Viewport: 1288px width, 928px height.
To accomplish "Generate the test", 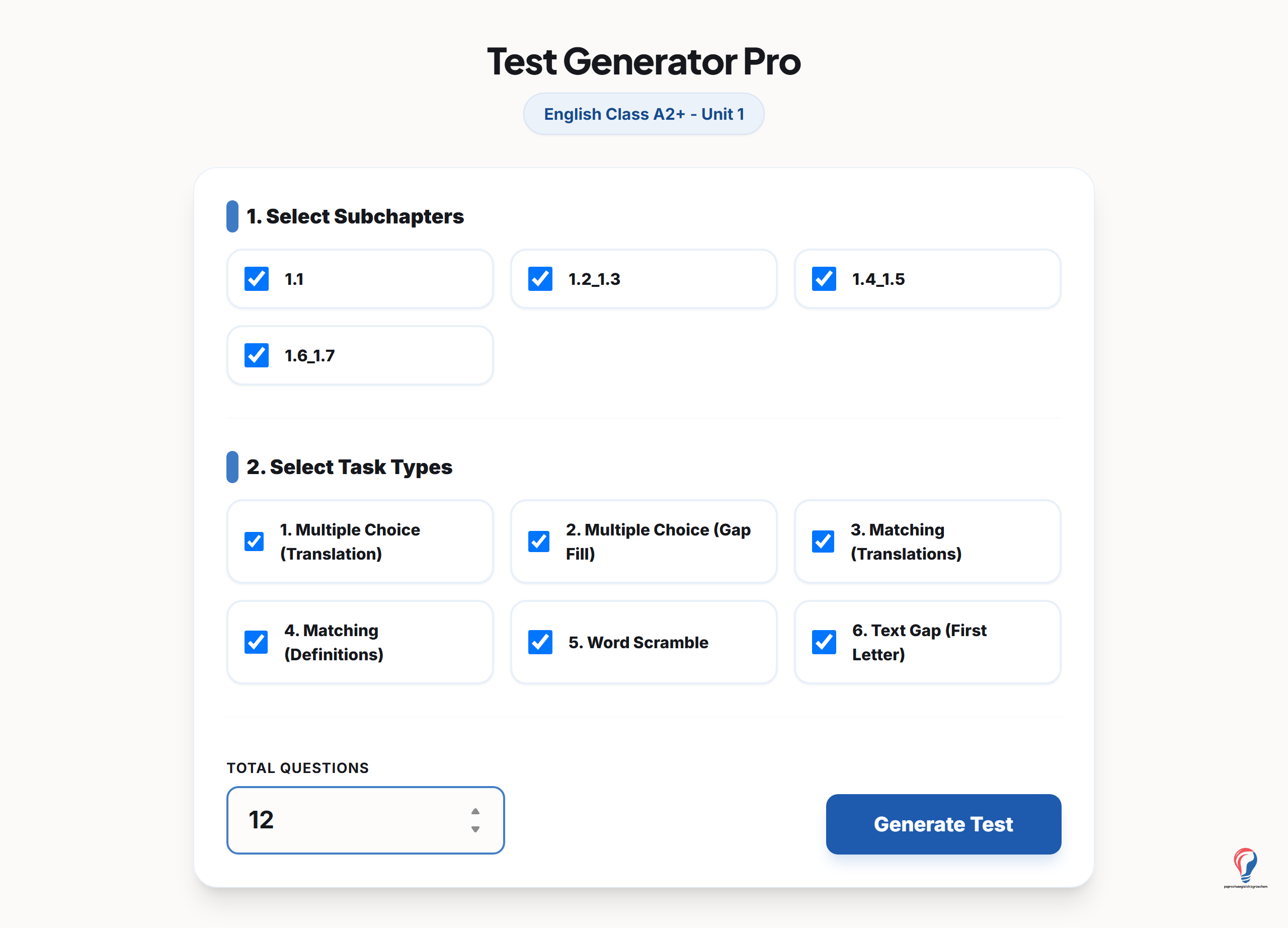I will [x=943, y=824].
